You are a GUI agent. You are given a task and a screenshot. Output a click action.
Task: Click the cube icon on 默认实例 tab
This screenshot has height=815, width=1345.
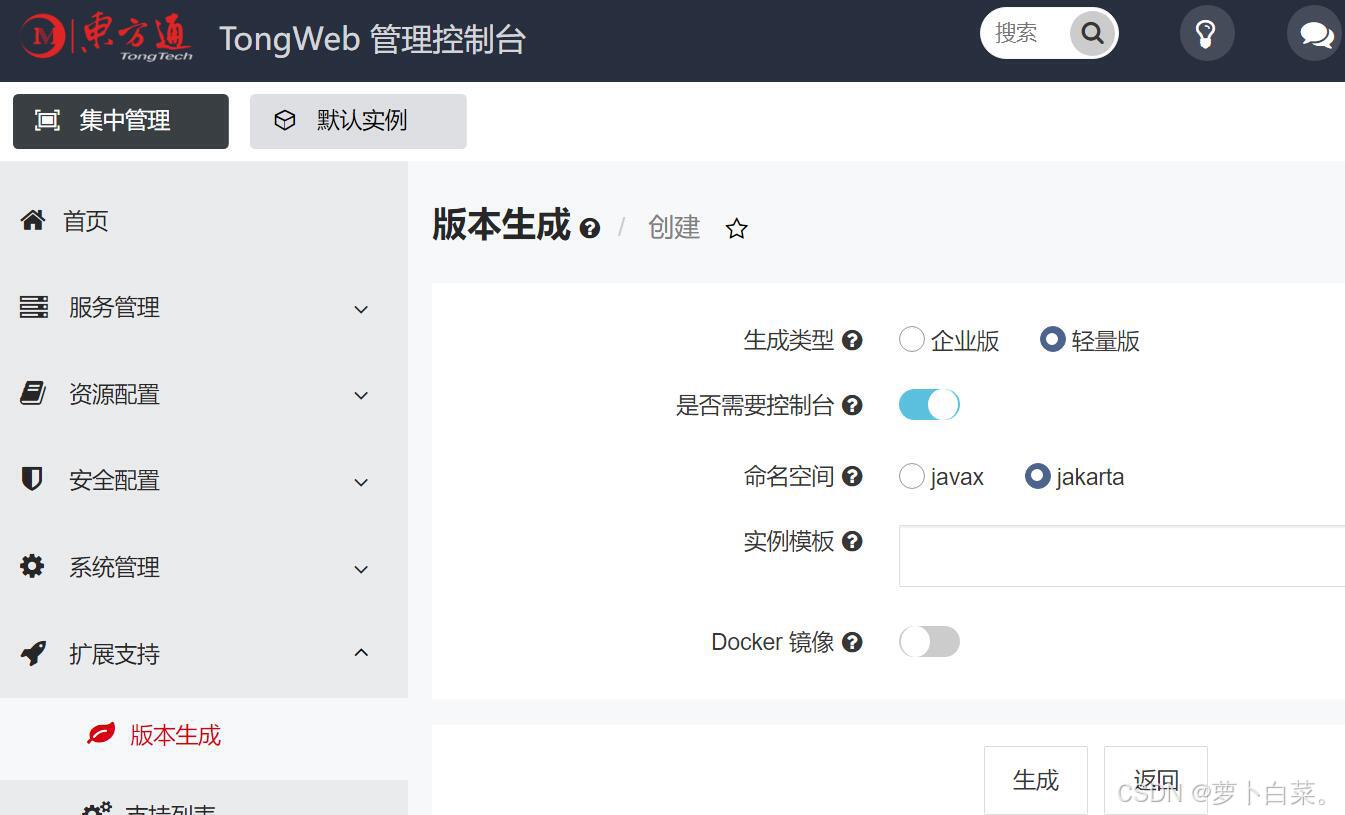[285, 120]
